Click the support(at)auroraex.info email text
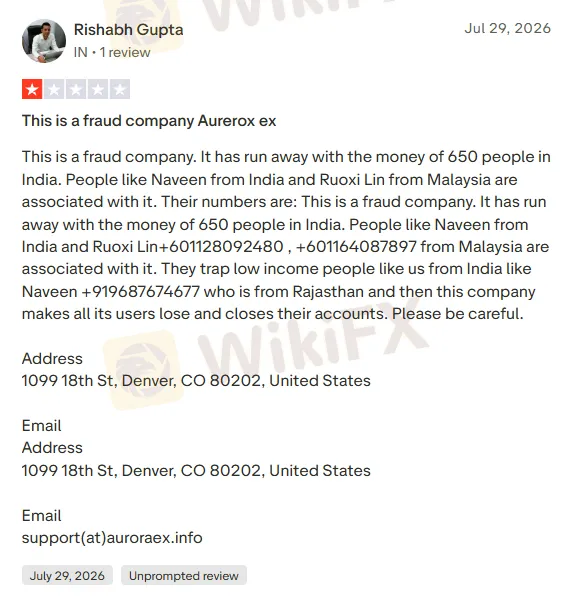 click(x=112, y=538)
